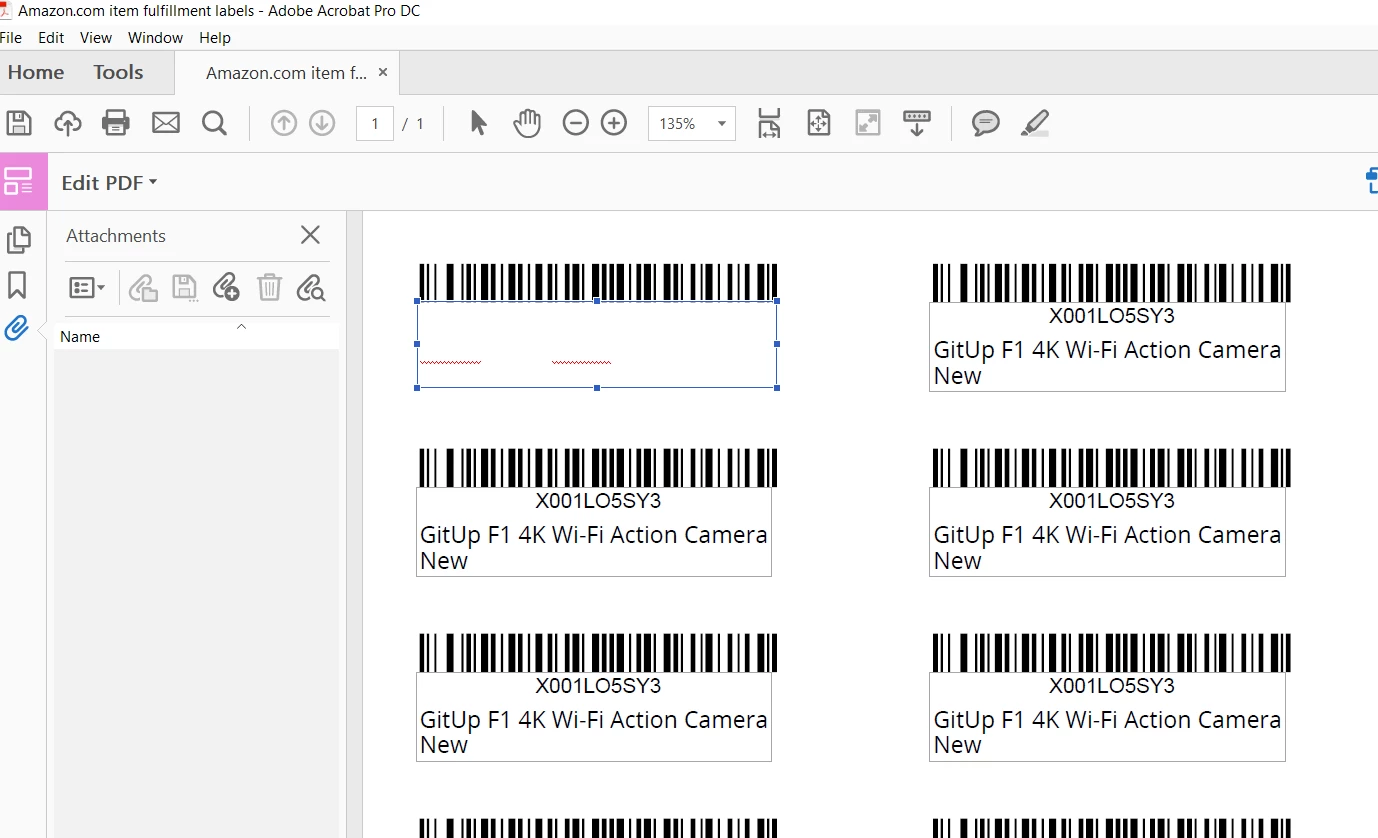Open the View menu

tap(96, 37)
